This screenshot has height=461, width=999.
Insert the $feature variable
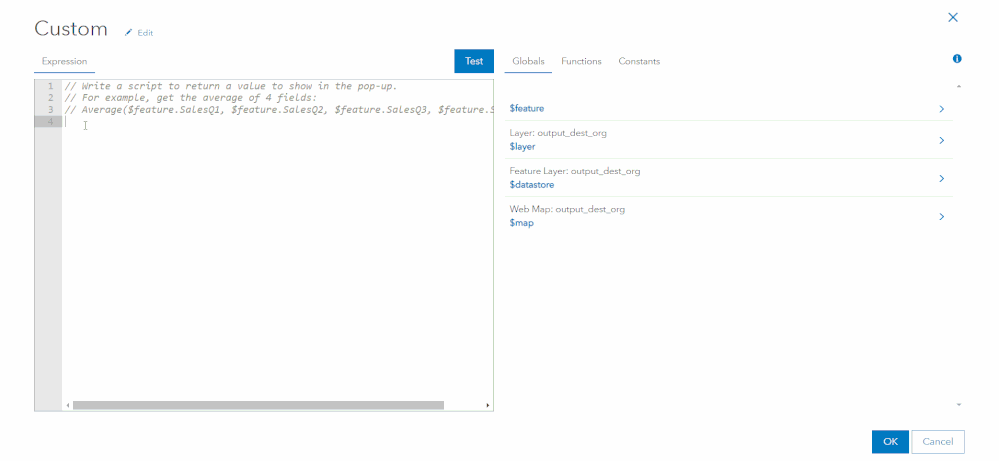(526, 109)
